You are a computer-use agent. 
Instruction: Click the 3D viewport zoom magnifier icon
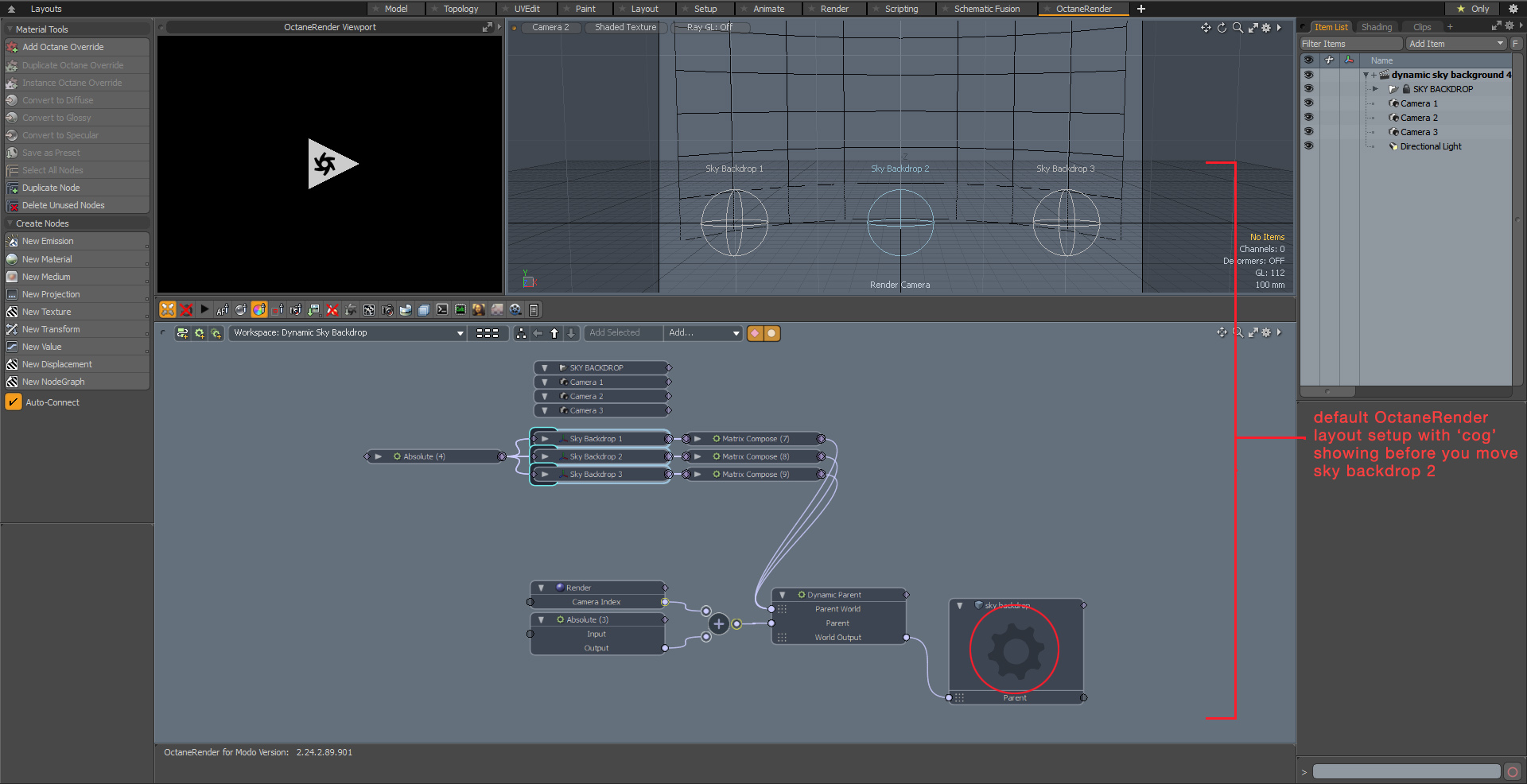click(x=1238, y=28)
